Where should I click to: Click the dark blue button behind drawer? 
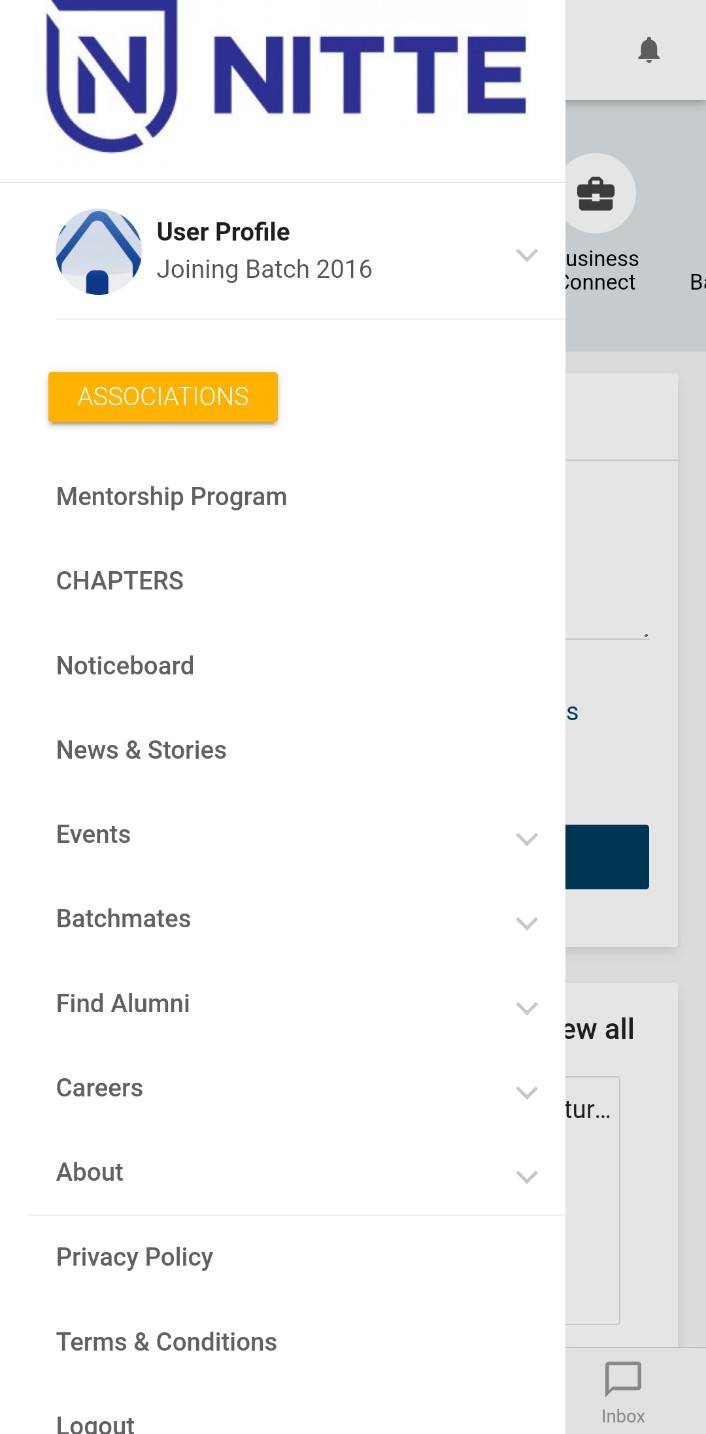(607, 857)
